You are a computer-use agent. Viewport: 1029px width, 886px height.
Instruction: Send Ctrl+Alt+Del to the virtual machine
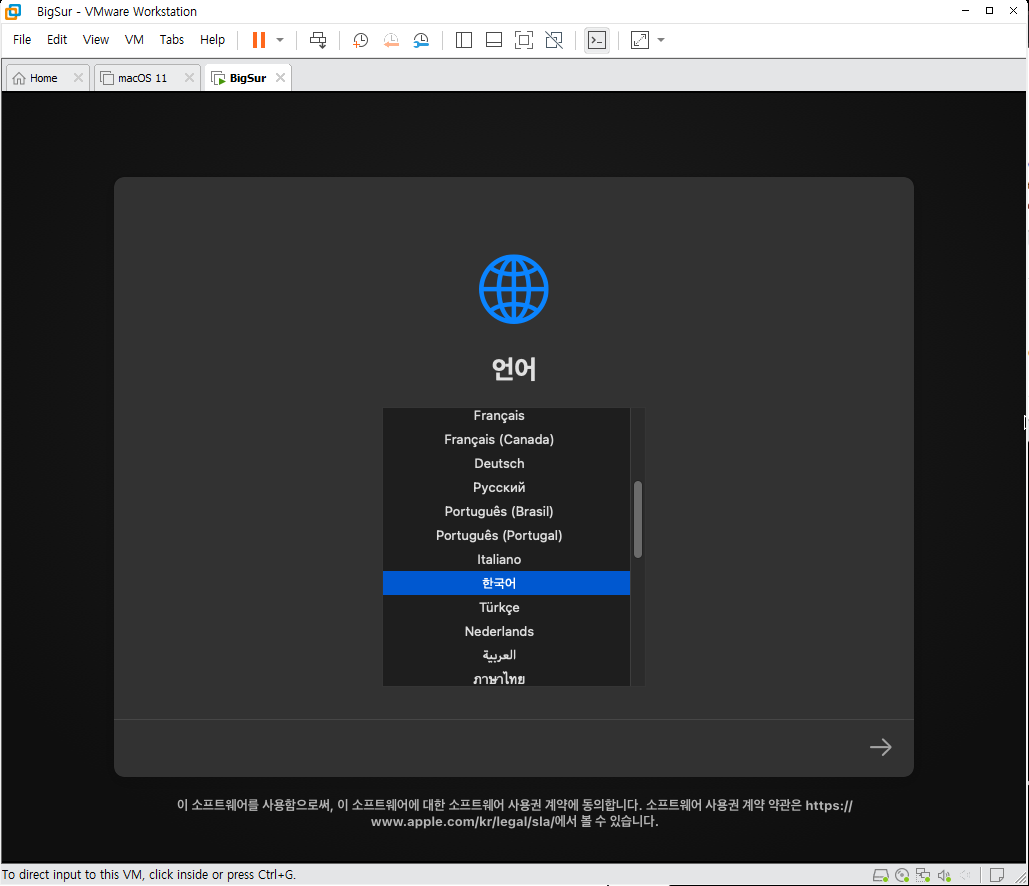(x=318, y=40)
